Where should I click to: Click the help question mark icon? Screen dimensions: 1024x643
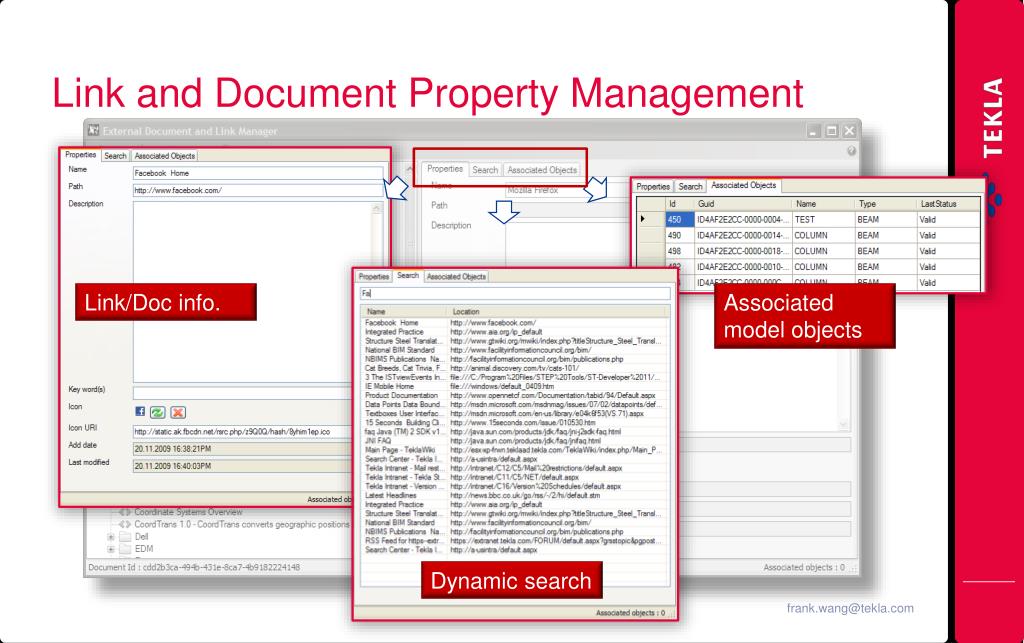(852, 151)
